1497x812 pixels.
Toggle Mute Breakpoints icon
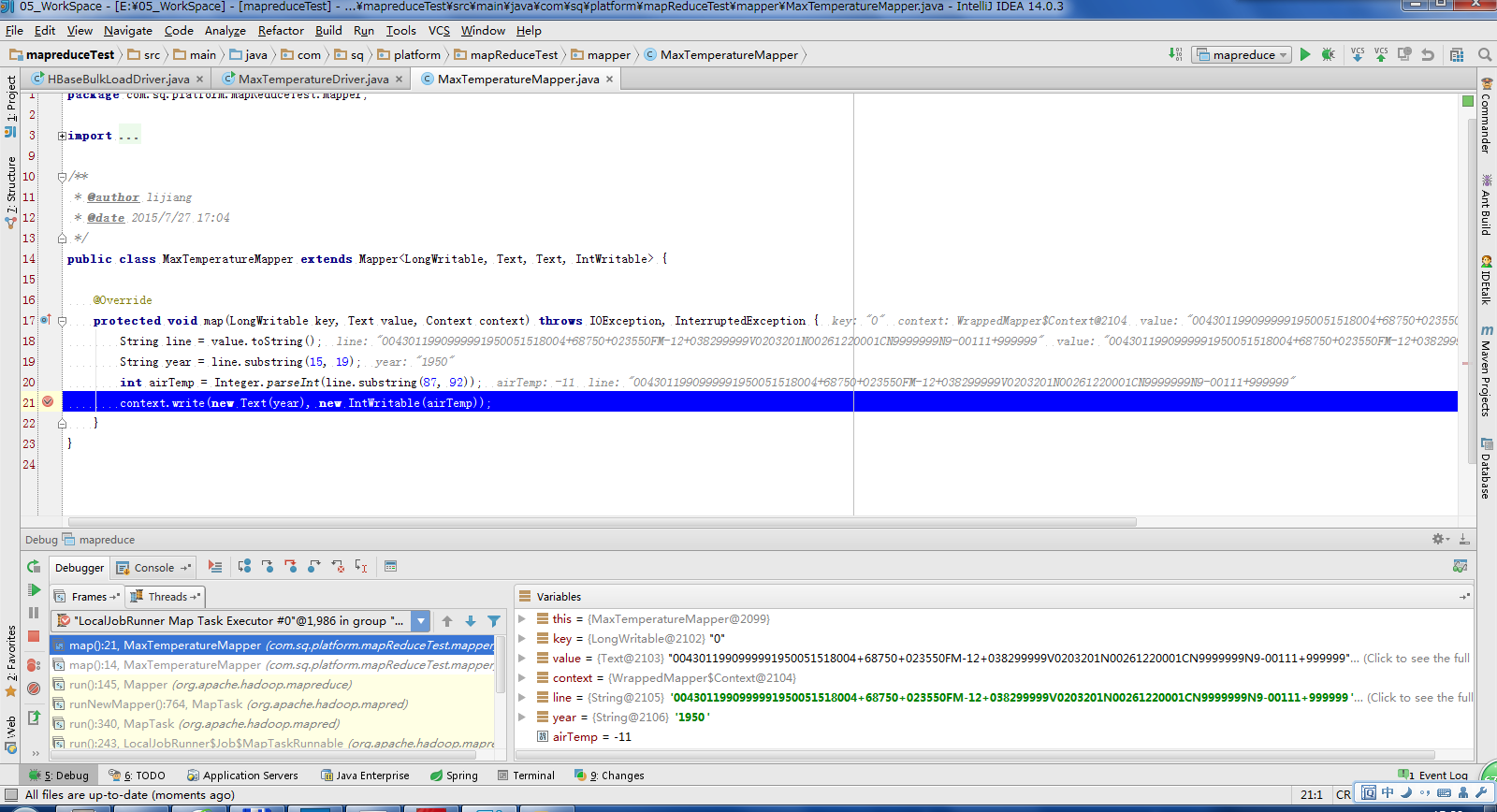(x=34, y=688)
